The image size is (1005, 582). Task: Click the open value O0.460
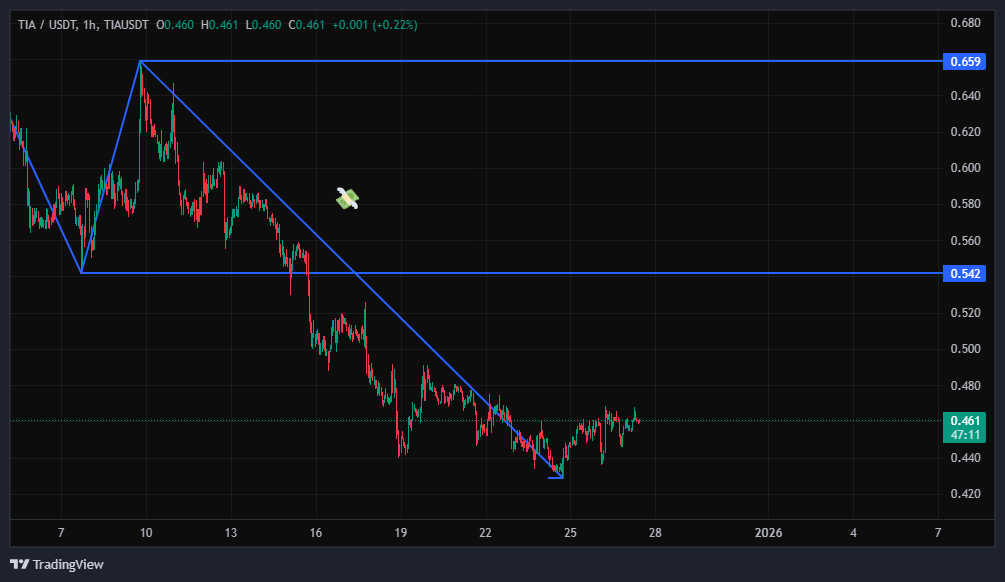(175, 25)
